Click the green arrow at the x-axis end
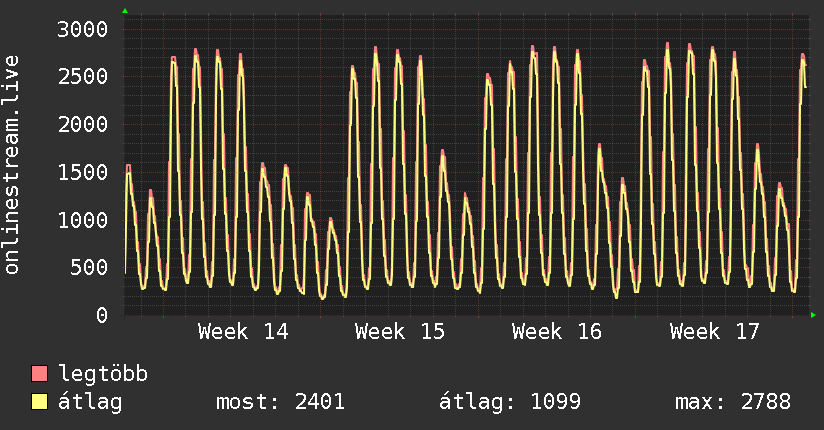The image size is (824, 430). coord(813,315)
